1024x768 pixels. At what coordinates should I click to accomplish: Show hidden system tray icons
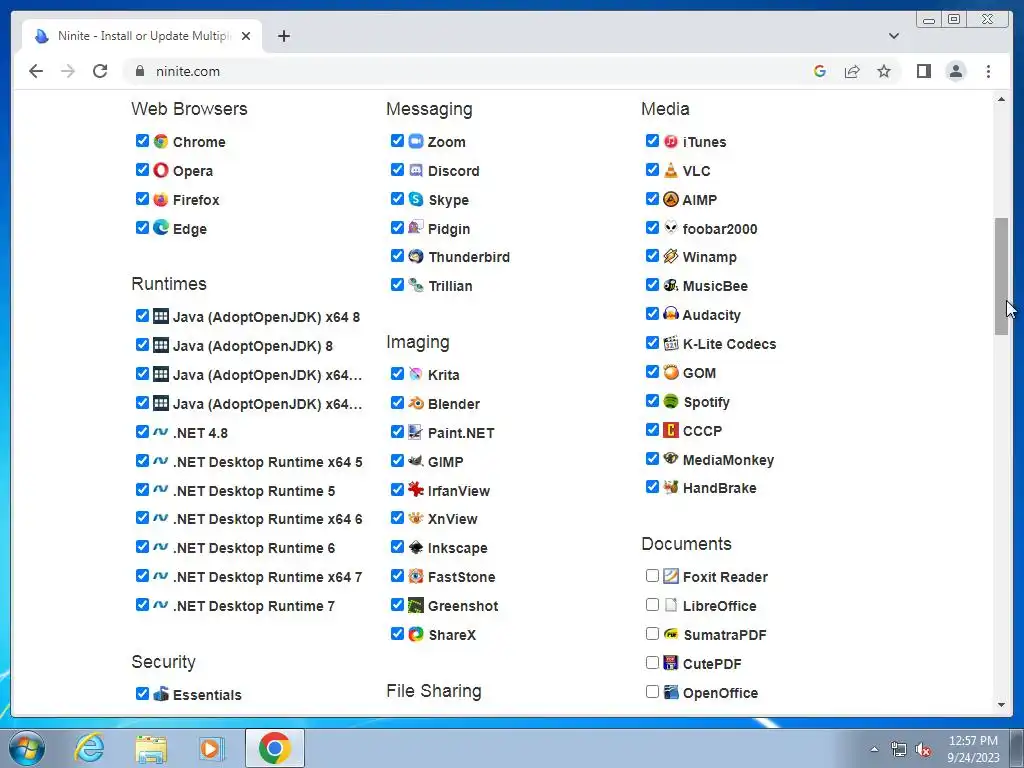(874, 749)
